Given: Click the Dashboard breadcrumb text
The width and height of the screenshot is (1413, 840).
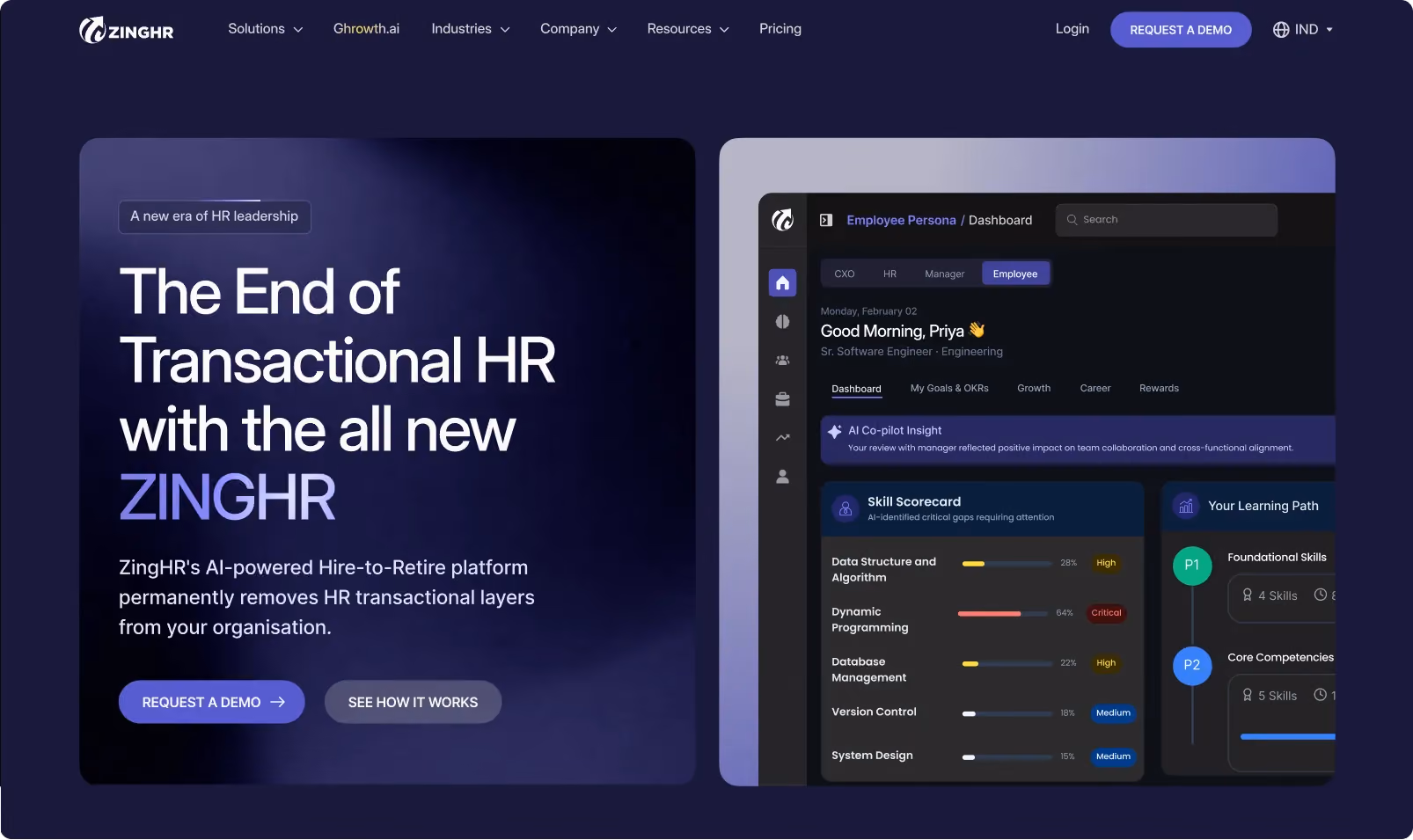Looking at the screenshot, I should click(1000, 220).
